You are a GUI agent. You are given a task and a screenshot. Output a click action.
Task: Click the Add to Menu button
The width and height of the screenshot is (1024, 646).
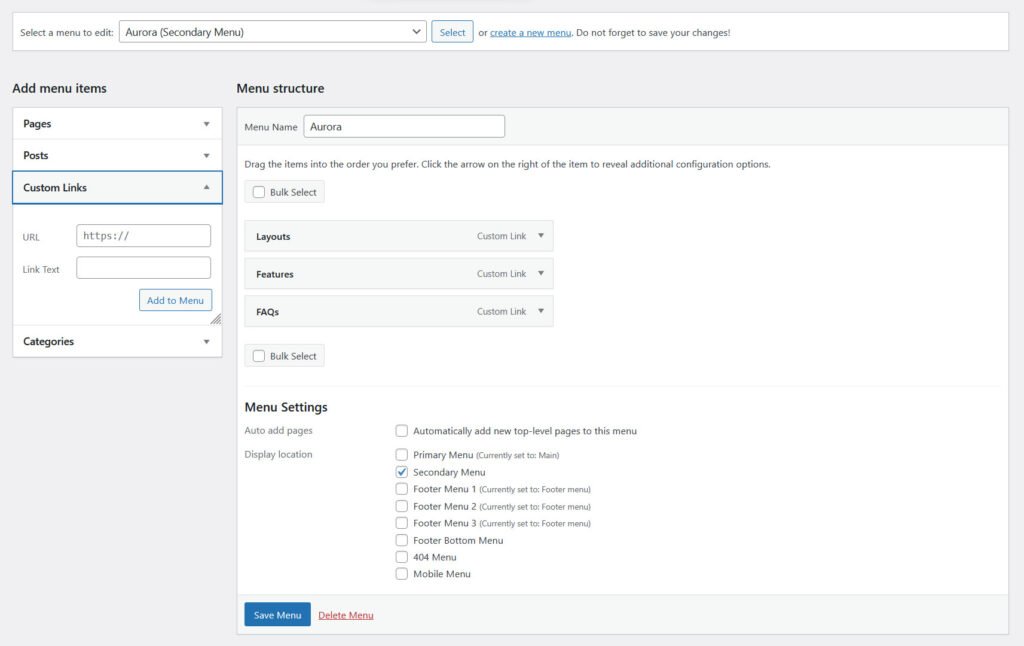pyautogui.click(x=176, y=299)
